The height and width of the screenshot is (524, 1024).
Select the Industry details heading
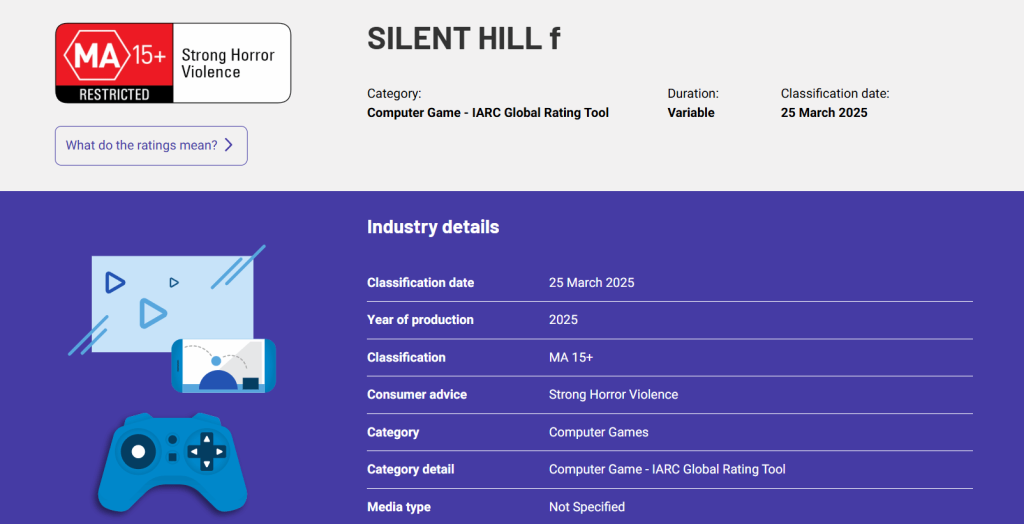pos(432,227)
